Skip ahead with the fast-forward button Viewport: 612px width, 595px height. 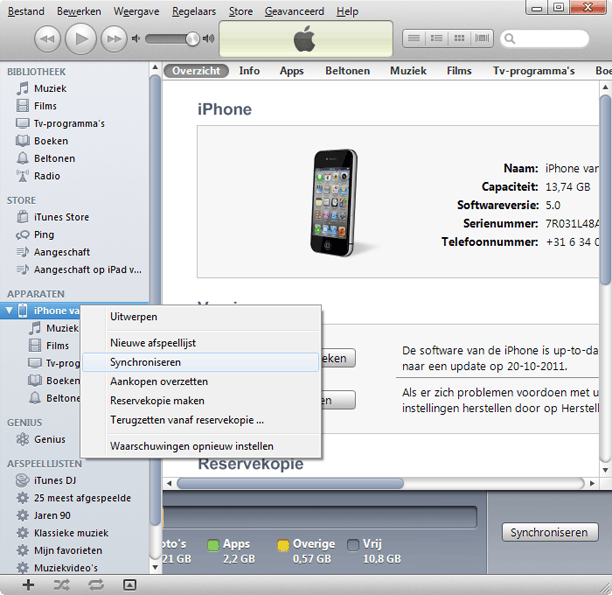(x=114, y=39)
